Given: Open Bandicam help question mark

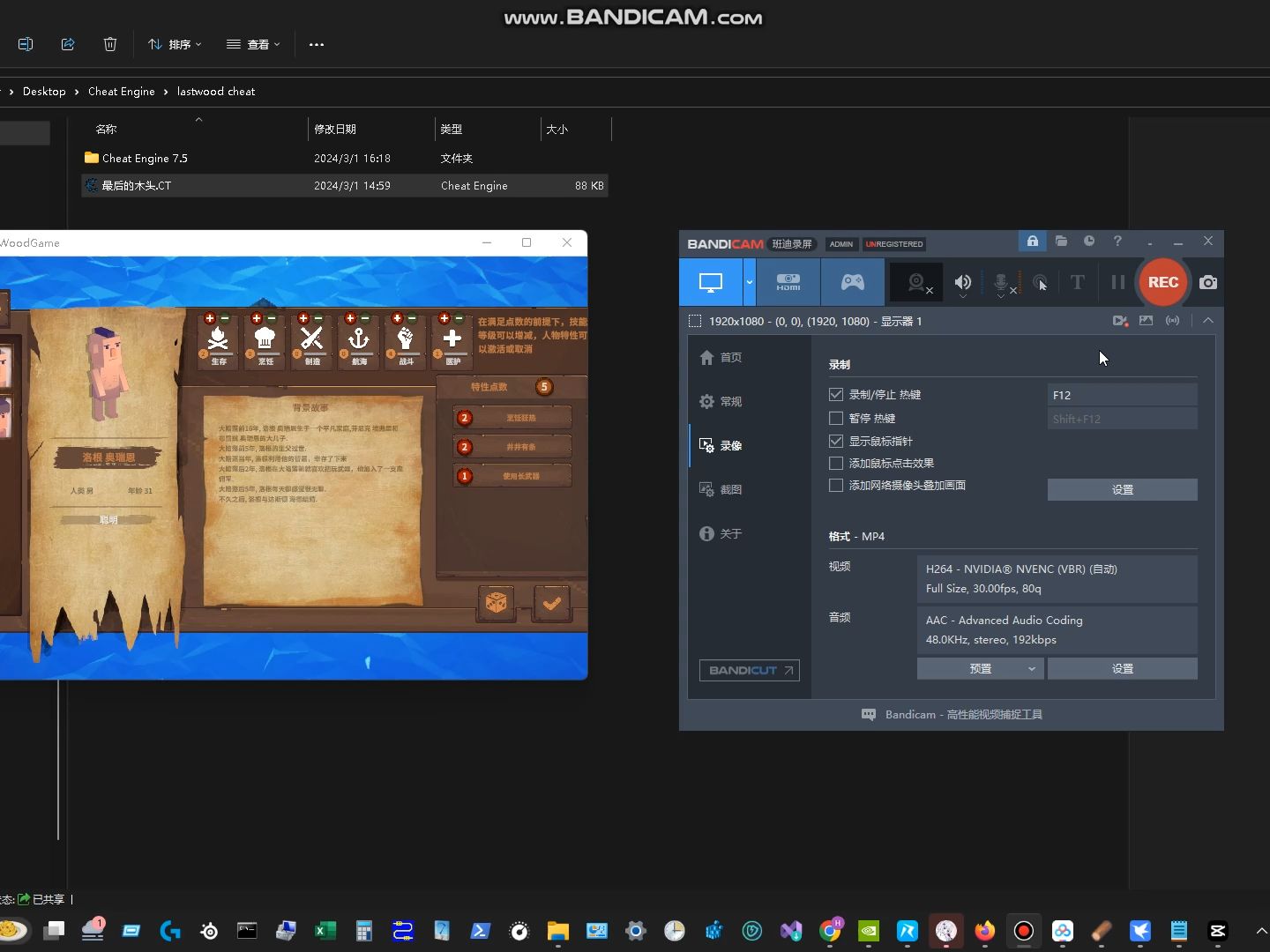Looking at the screenshot, I should [1117, 241].
